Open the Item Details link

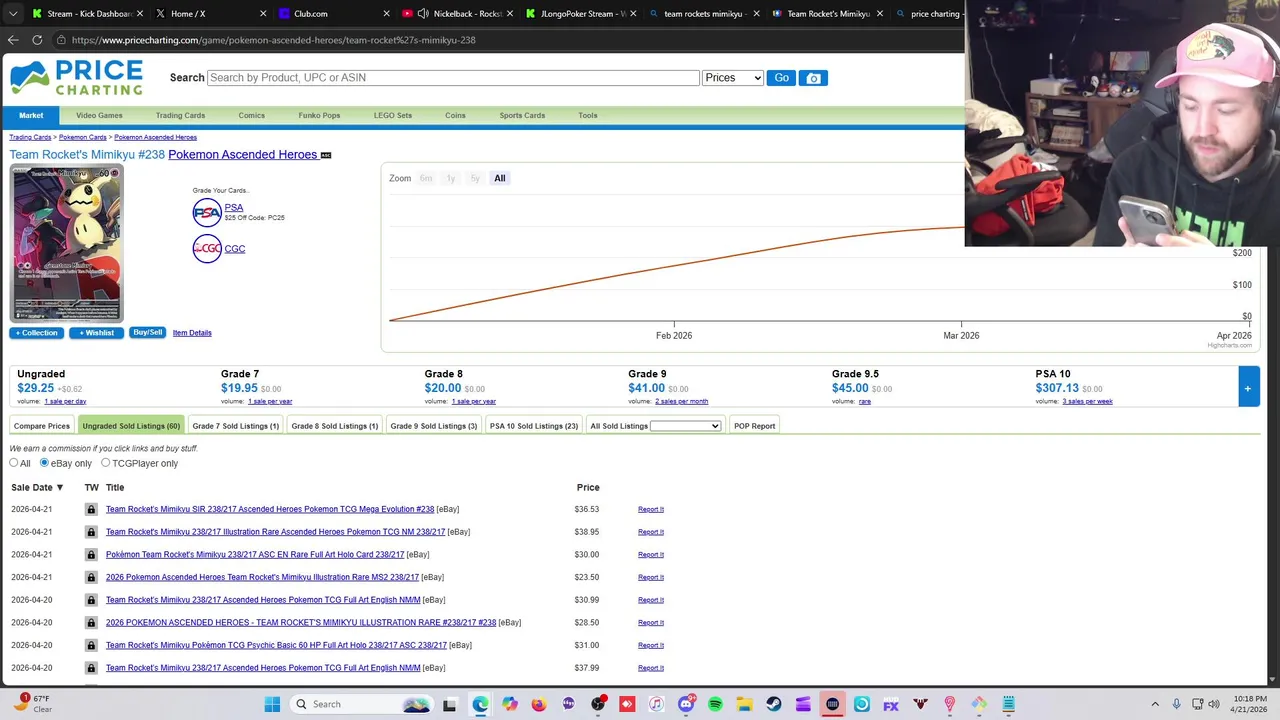click(192, 333)
